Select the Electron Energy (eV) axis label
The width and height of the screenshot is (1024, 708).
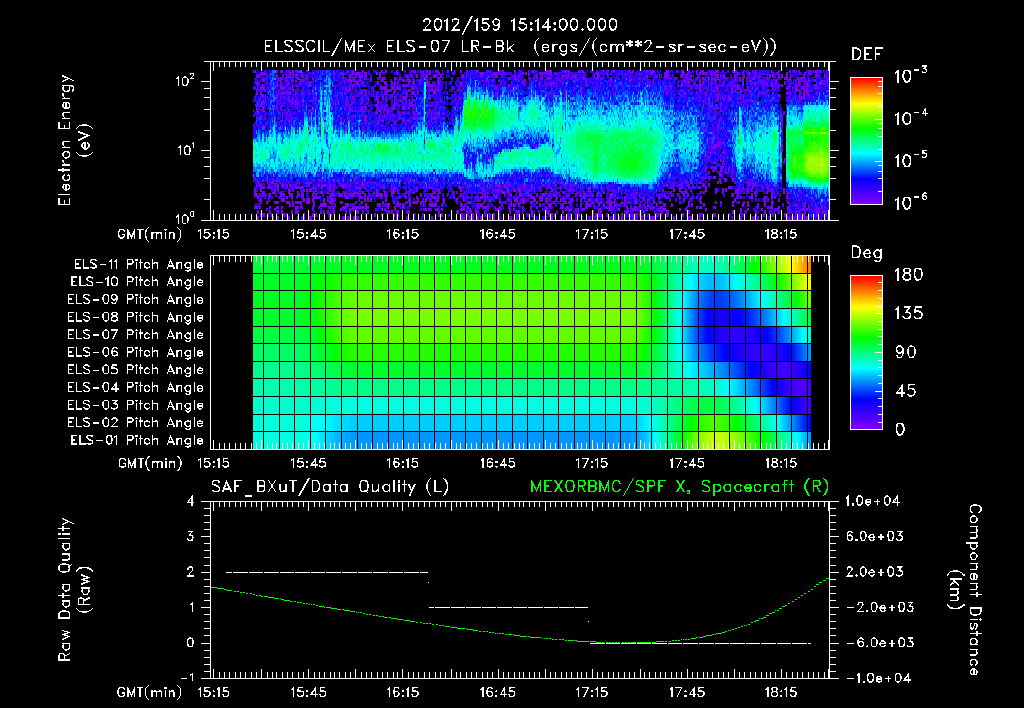[74, 140]
